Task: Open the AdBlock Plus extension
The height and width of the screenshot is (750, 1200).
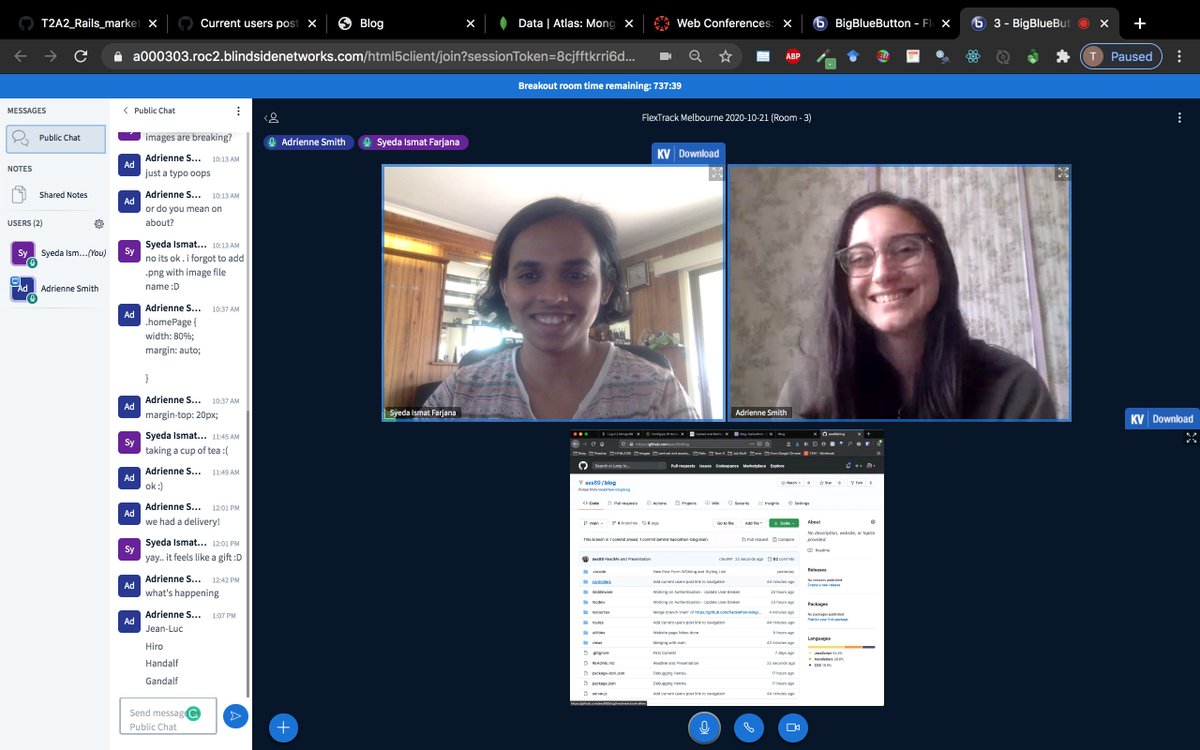Action: point(792,57)
